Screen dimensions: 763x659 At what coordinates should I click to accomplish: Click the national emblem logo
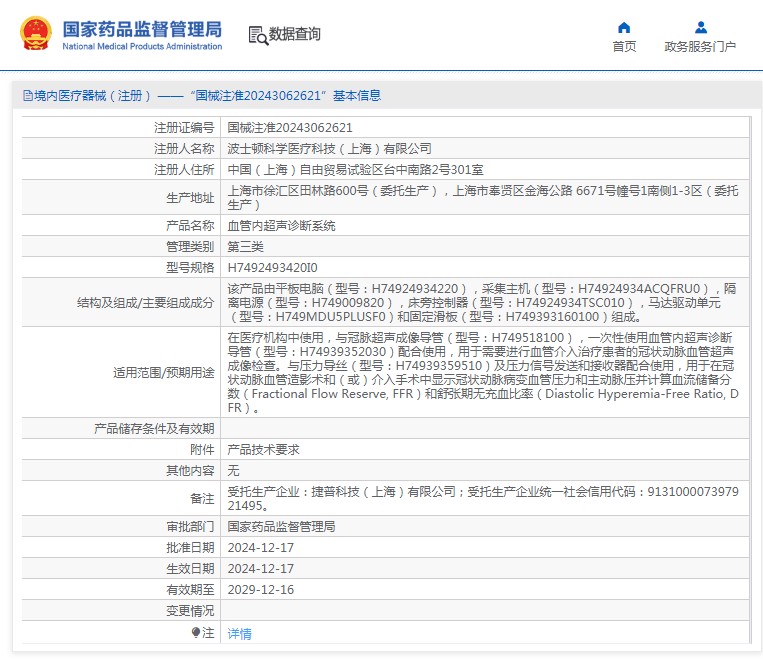click(37, 34)
